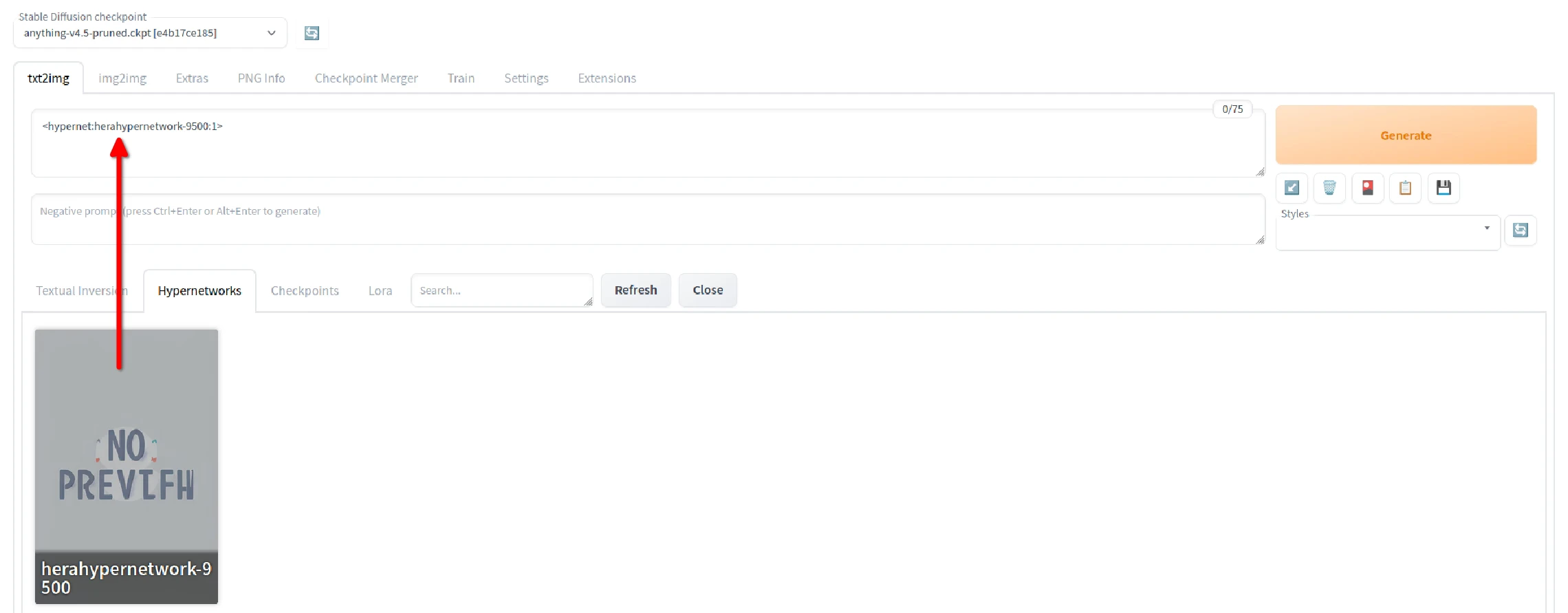The image size is (1568, 613).
Task: Toggle extra networks with the red card icon
Action: click(1367, 188)
